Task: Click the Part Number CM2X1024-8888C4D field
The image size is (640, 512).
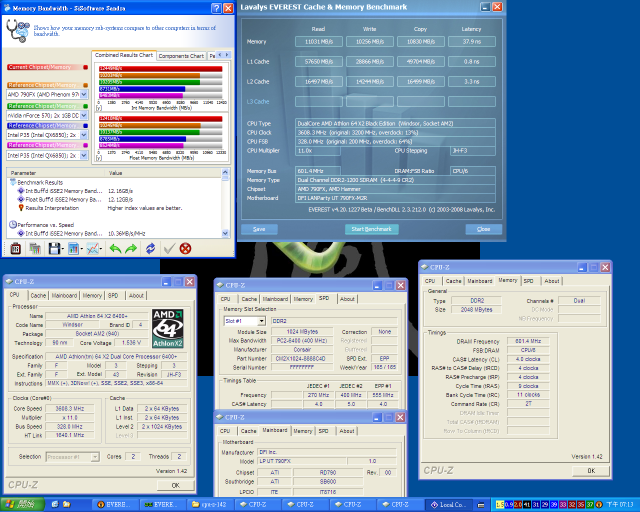Action: (303, 358)
